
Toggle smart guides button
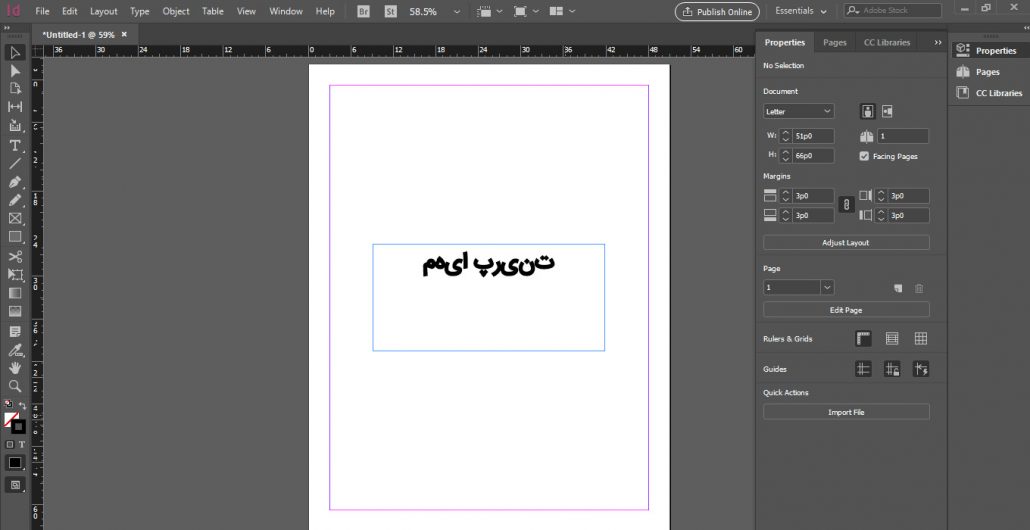coord(921,369)
